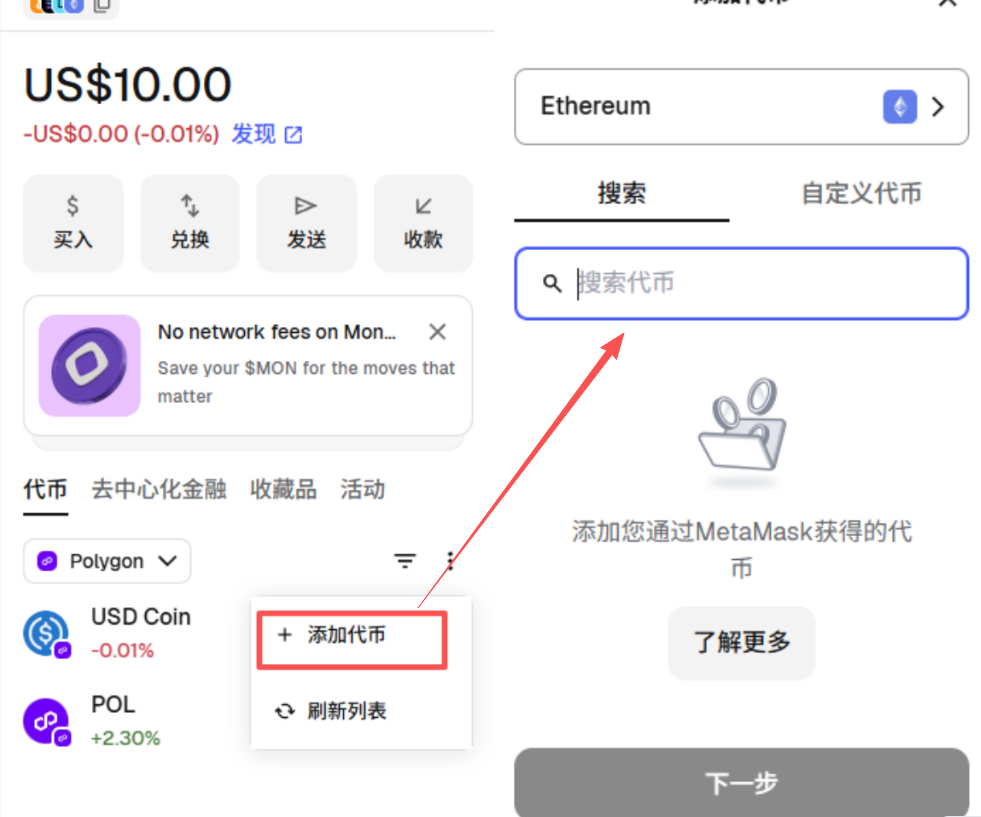Click the Ethereum network logo
The height and width of the screenshot is (817, 981).
[900, 107]
